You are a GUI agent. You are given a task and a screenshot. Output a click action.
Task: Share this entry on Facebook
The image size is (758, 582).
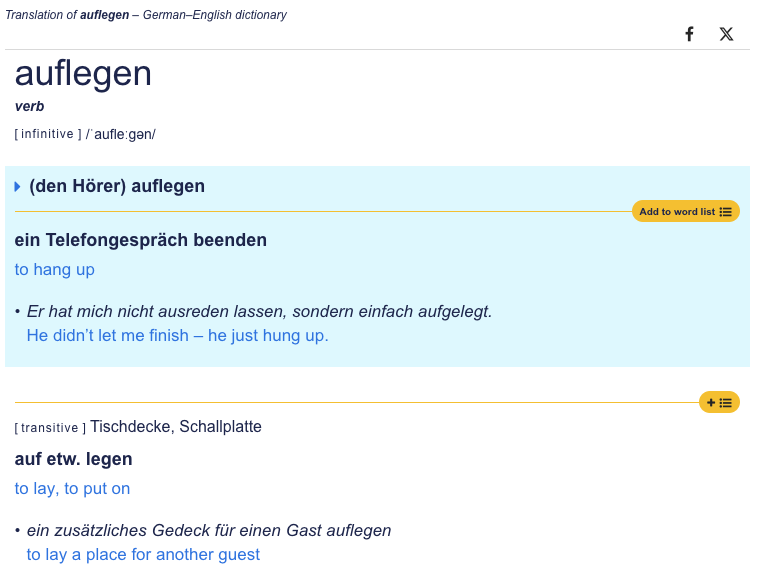[689, 34]
